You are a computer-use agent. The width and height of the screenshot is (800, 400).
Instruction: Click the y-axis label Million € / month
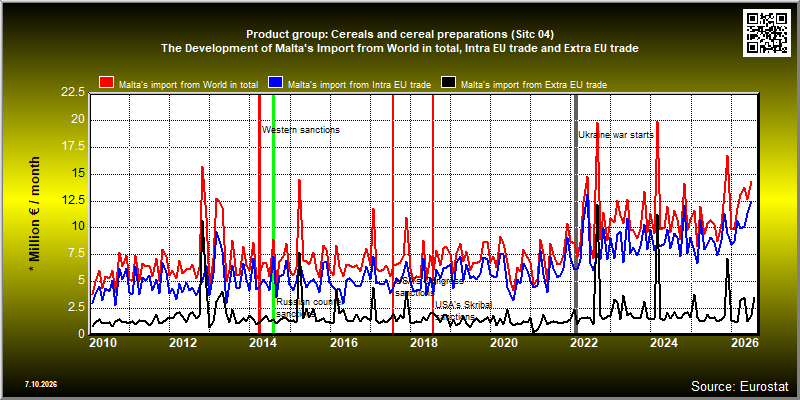click(x=34, y=214)
